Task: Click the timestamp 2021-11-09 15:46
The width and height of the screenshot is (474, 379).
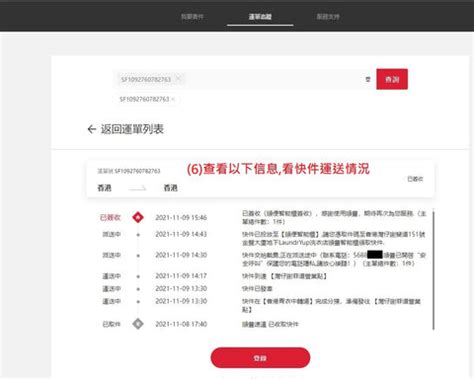Action: pos(181,218)
